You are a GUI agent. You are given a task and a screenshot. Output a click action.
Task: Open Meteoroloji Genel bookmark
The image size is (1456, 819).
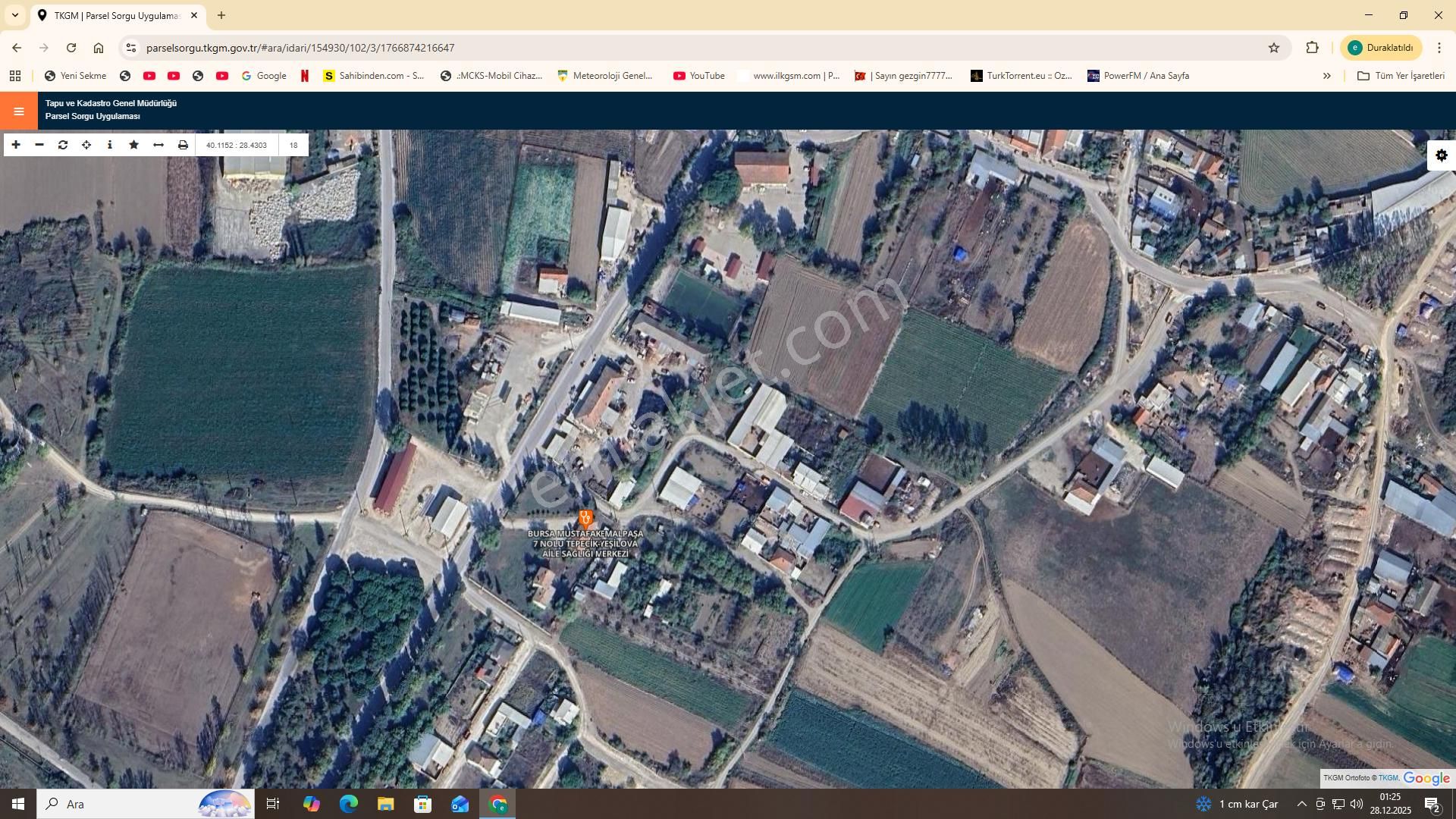click(604, 76)
